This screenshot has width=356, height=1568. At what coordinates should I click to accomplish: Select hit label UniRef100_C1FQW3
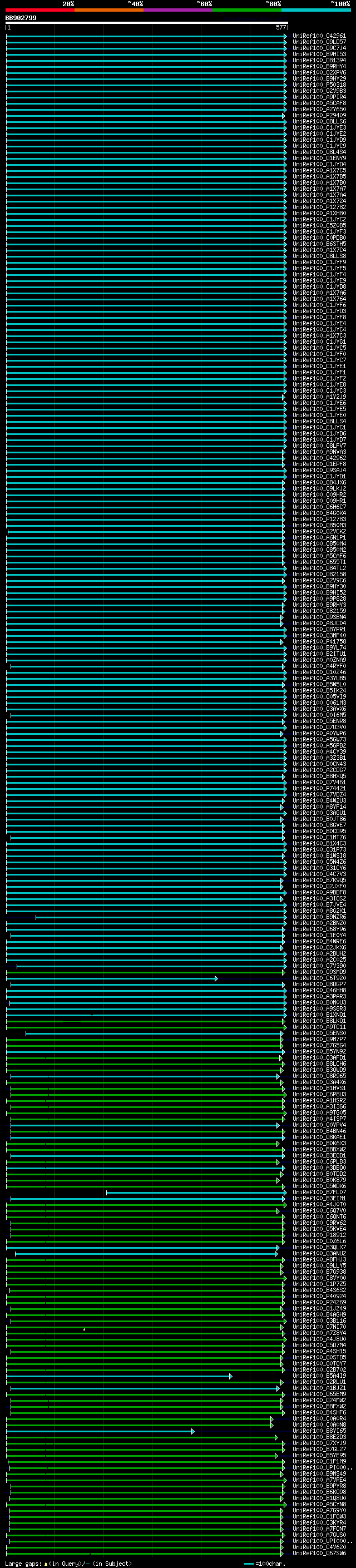point(319,1517)
